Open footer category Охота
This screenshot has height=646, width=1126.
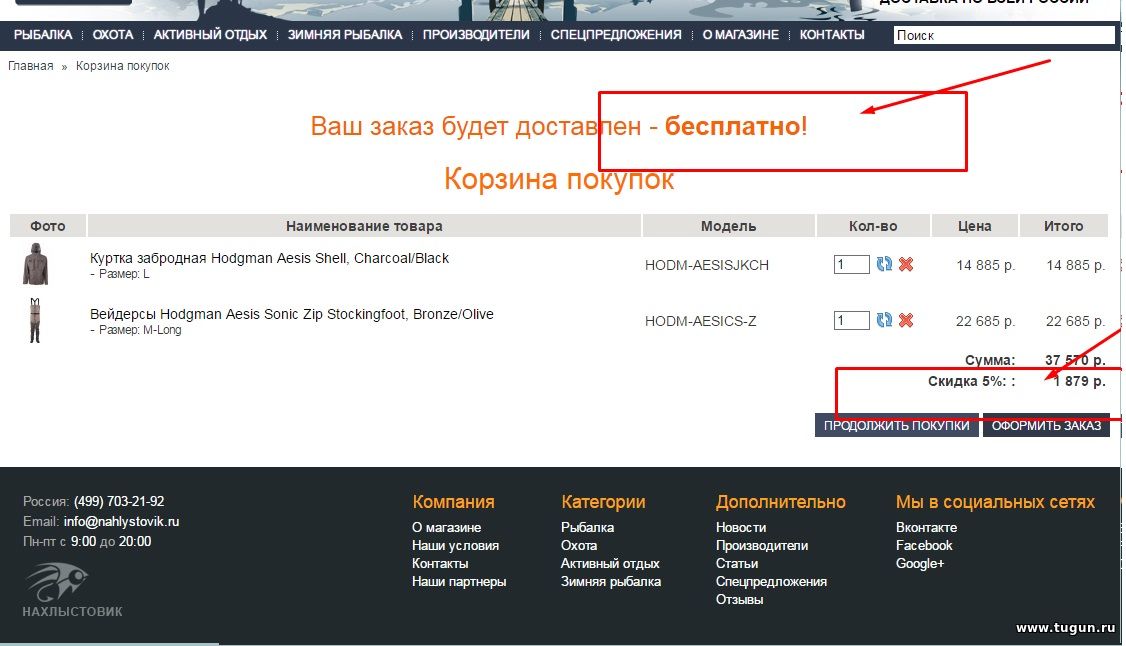[x=579, y=546]
